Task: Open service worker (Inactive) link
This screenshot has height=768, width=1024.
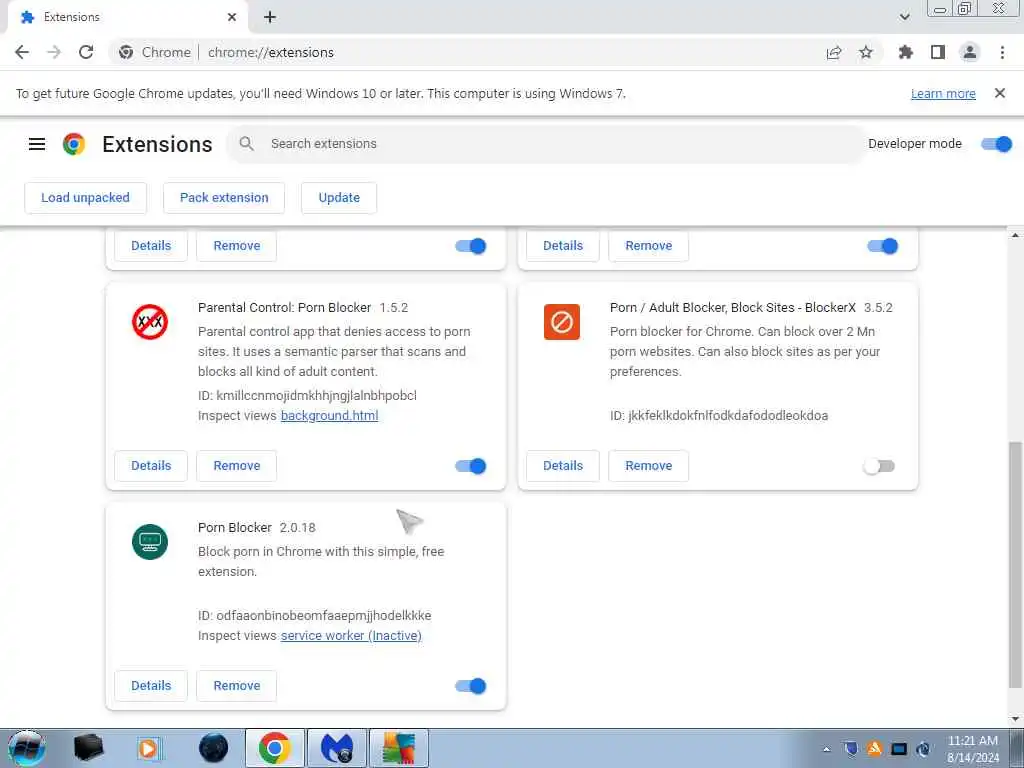Action: [x=351, y=636]
